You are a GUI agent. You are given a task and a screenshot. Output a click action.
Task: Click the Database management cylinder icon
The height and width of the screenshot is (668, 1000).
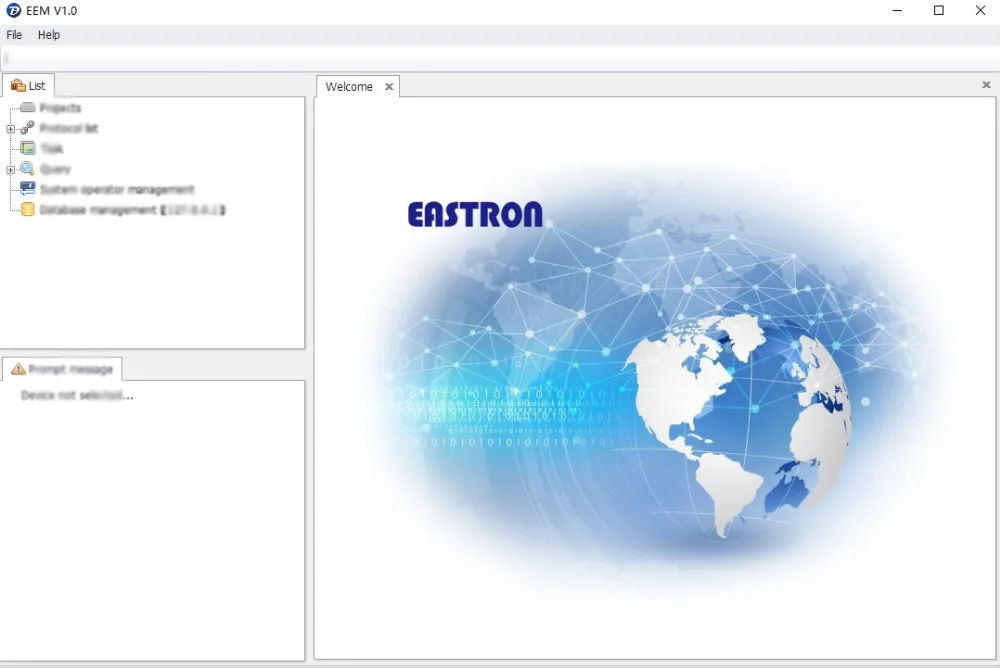tap(27, 209)
